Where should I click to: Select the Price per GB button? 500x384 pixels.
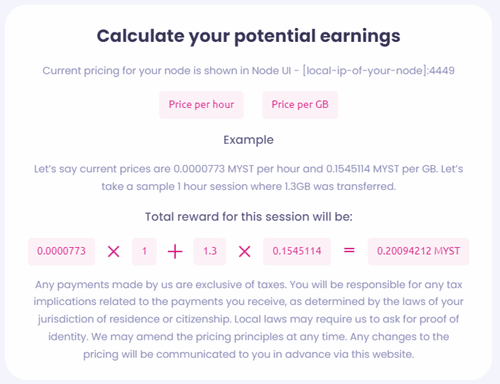(x=300, y=105)
